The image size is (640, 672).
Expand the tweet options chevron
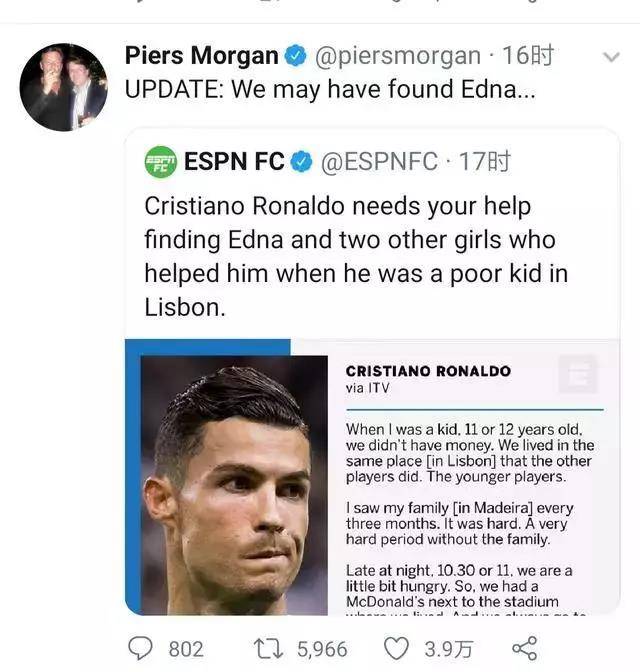(612, 58)
